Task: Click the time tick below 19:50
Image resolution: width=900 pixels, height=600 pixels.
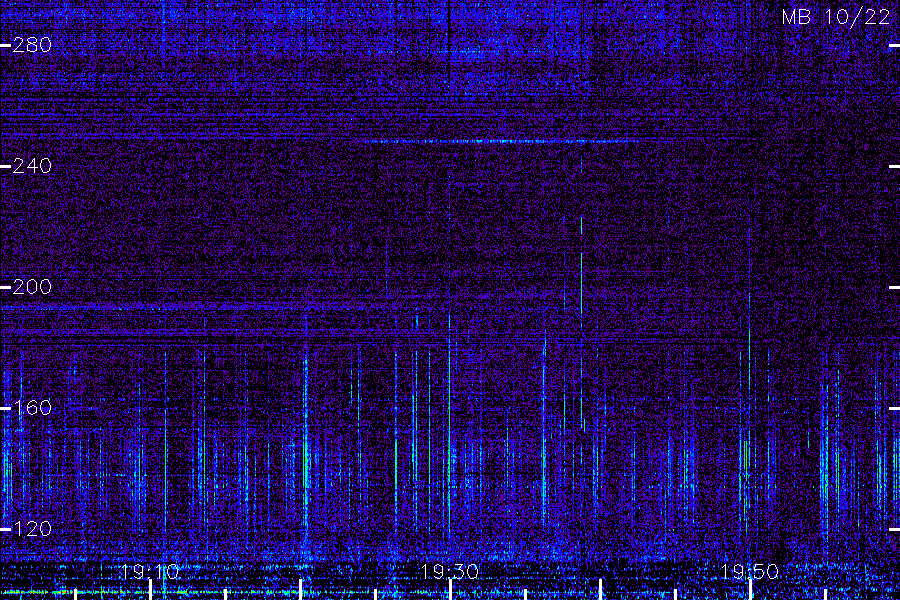Action: (751, 590)
